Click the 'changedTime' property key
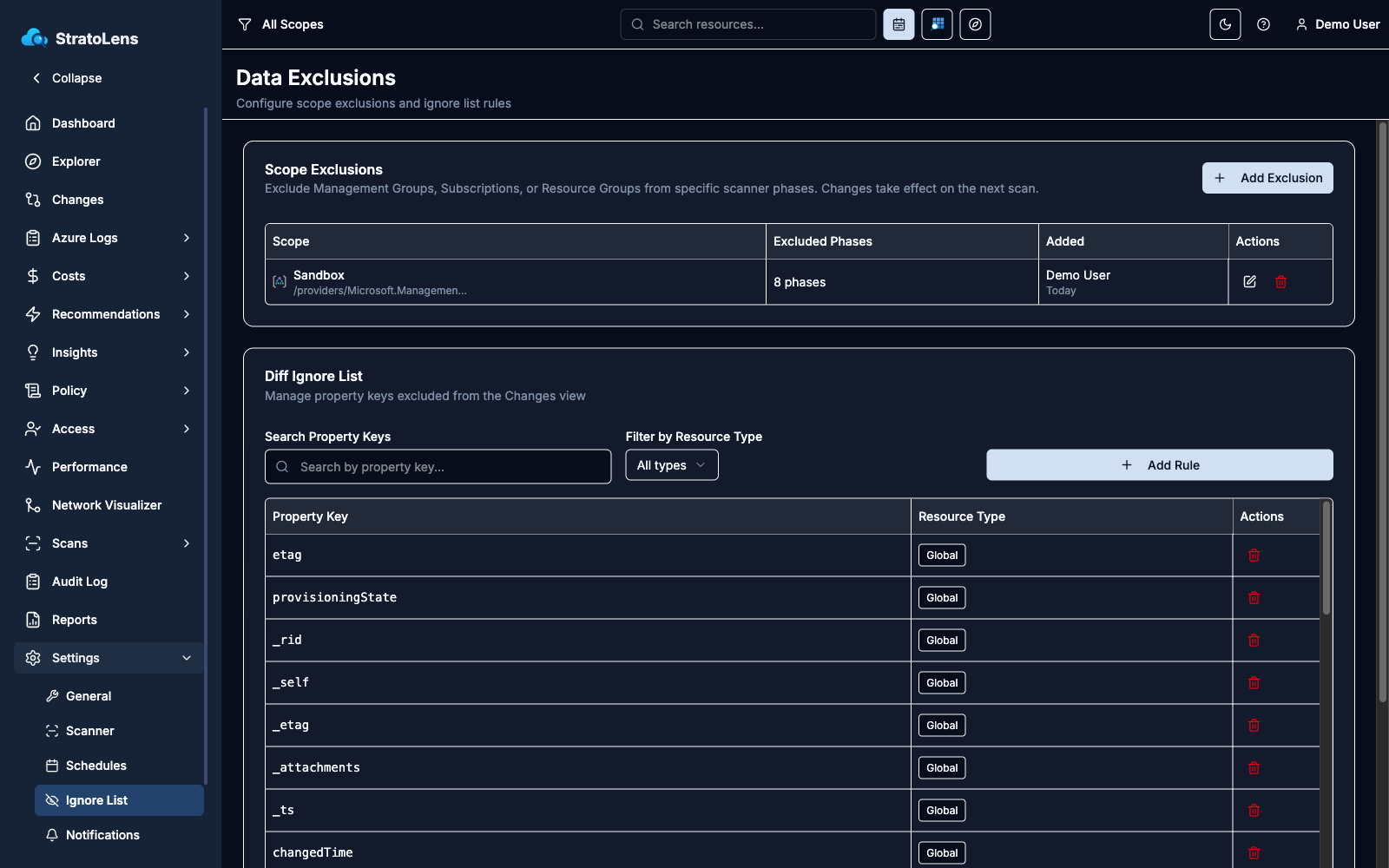 (x=313, y=853)
